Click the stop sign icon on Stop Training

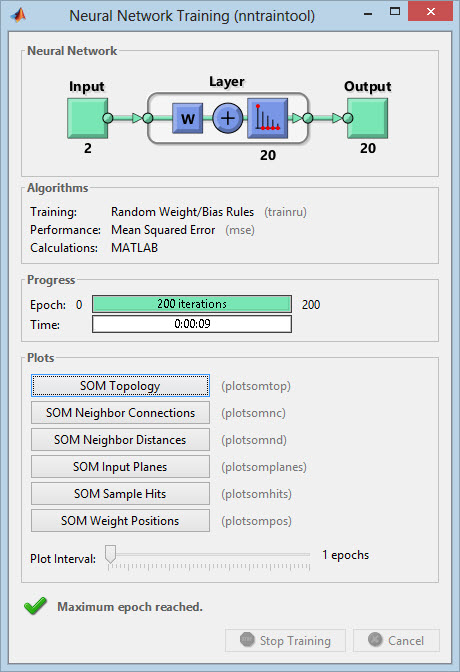[x=247, y=639]
